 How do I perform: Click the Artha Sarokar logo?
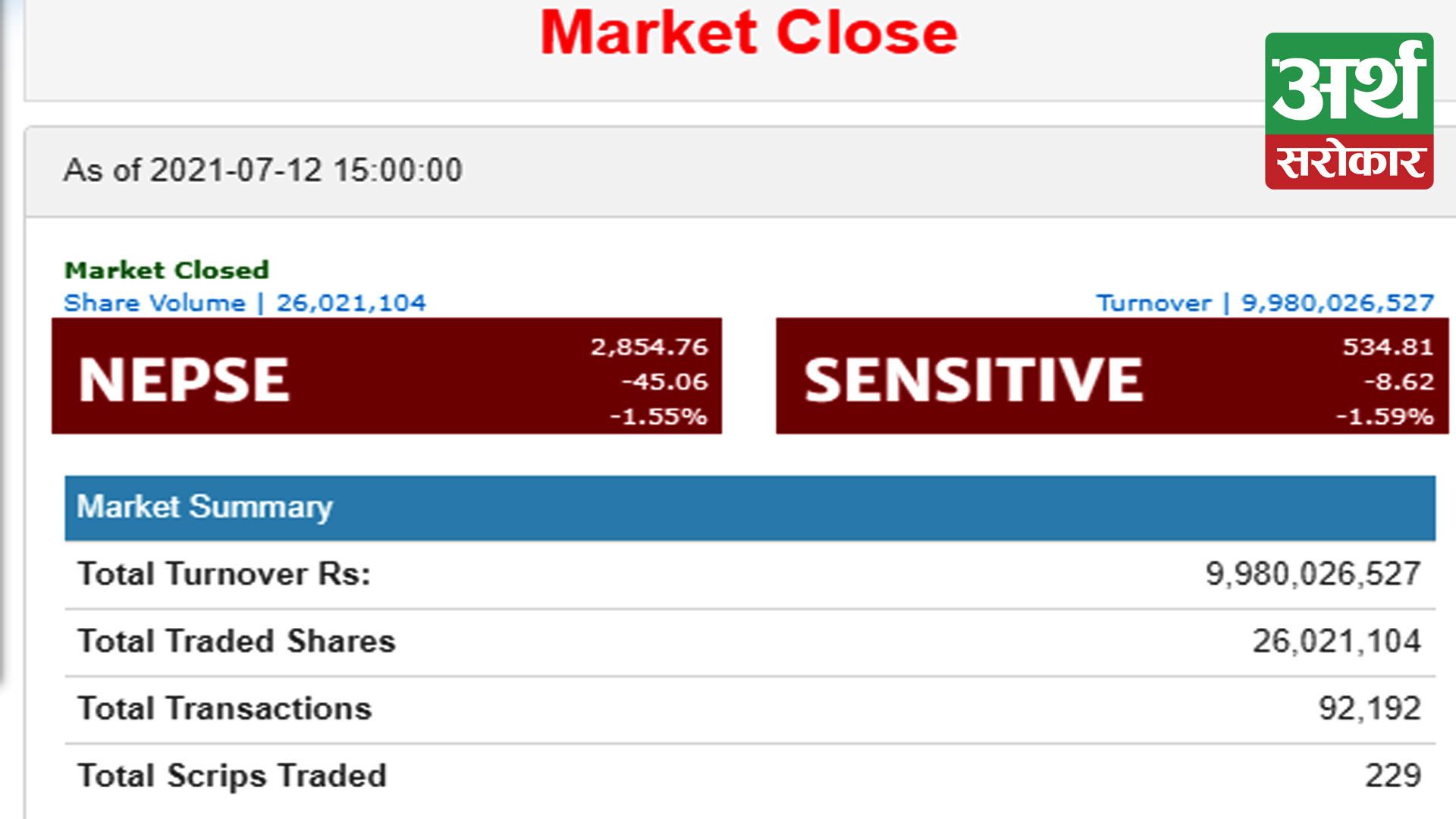(x=1349, y=111)
